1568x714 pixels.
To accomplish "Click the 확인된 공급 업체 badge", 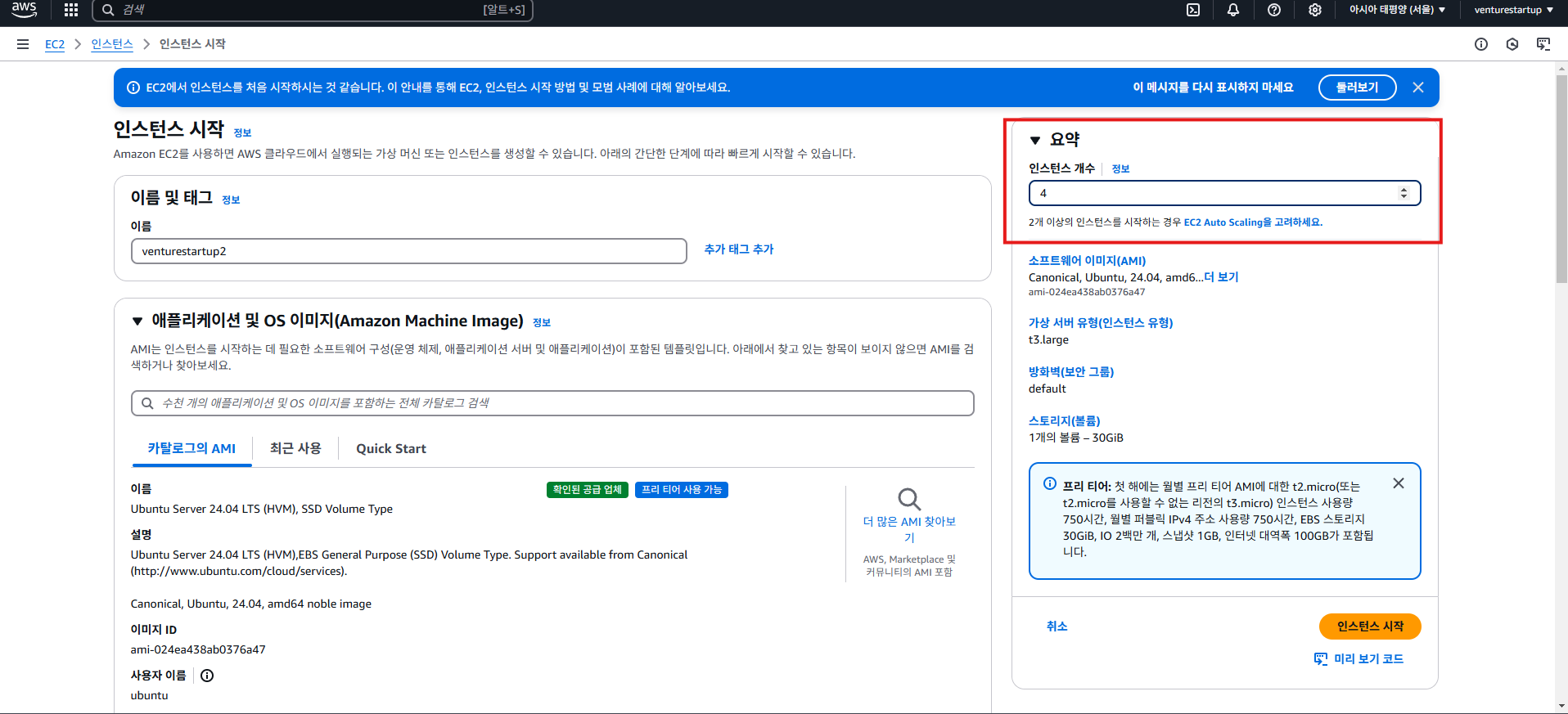I will tap(587, 490).
